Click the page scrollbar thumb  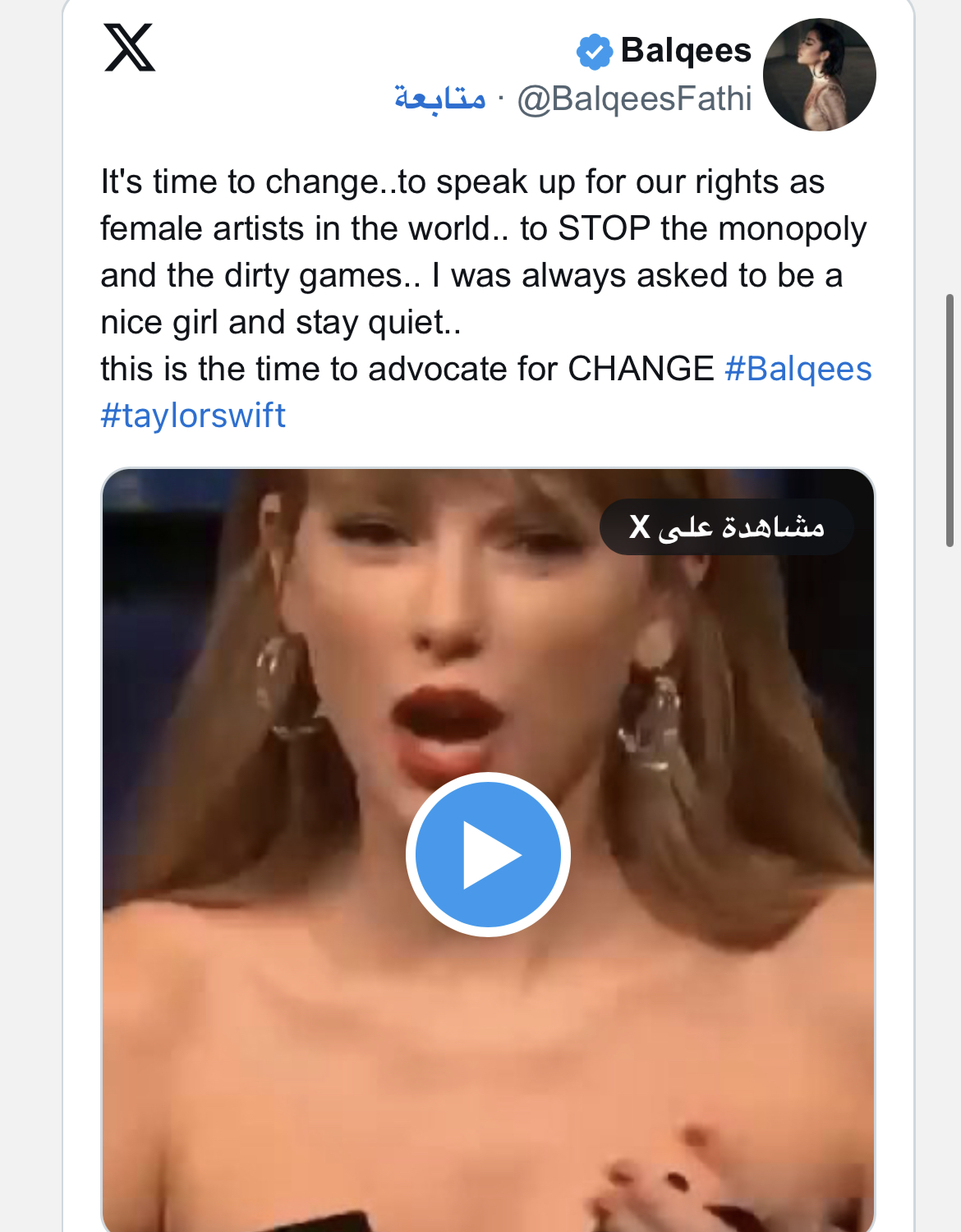tap(950, 420)
